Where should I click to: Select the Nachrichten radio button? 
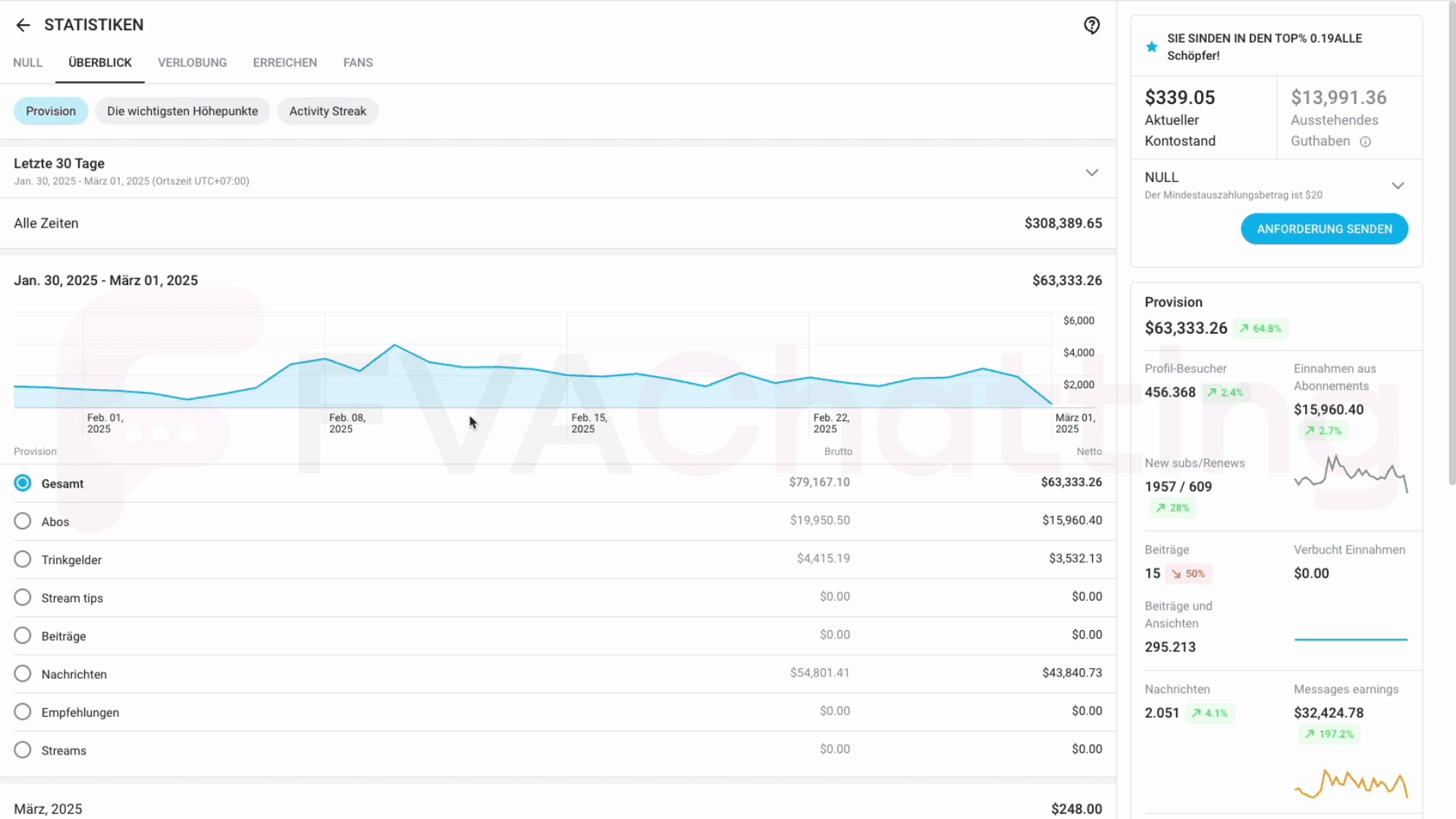click(22, 672)
